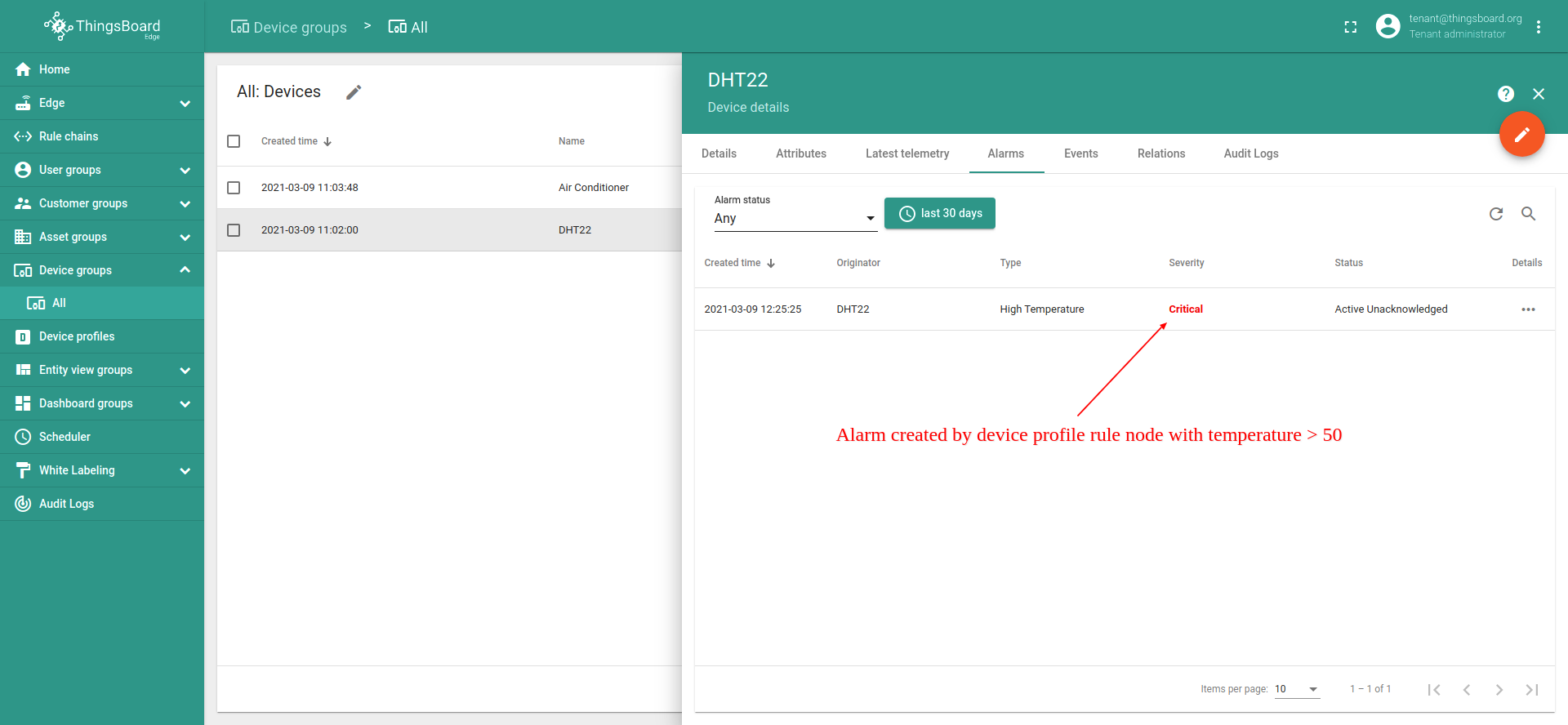Check the Air Conditioner row checkbox
The height and width of the screenshot is (725, 1568).
(234, 188)
